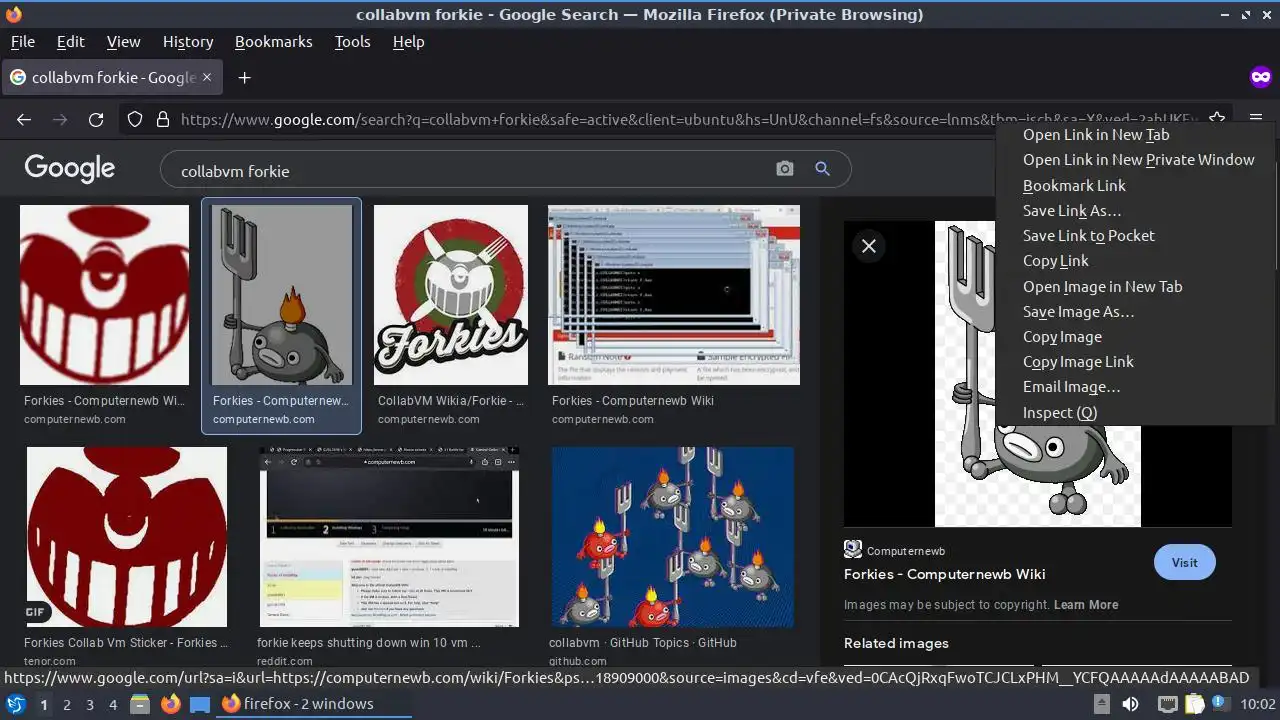Open the Help menu
This screenshot has height=720, width=1280.
408,42
